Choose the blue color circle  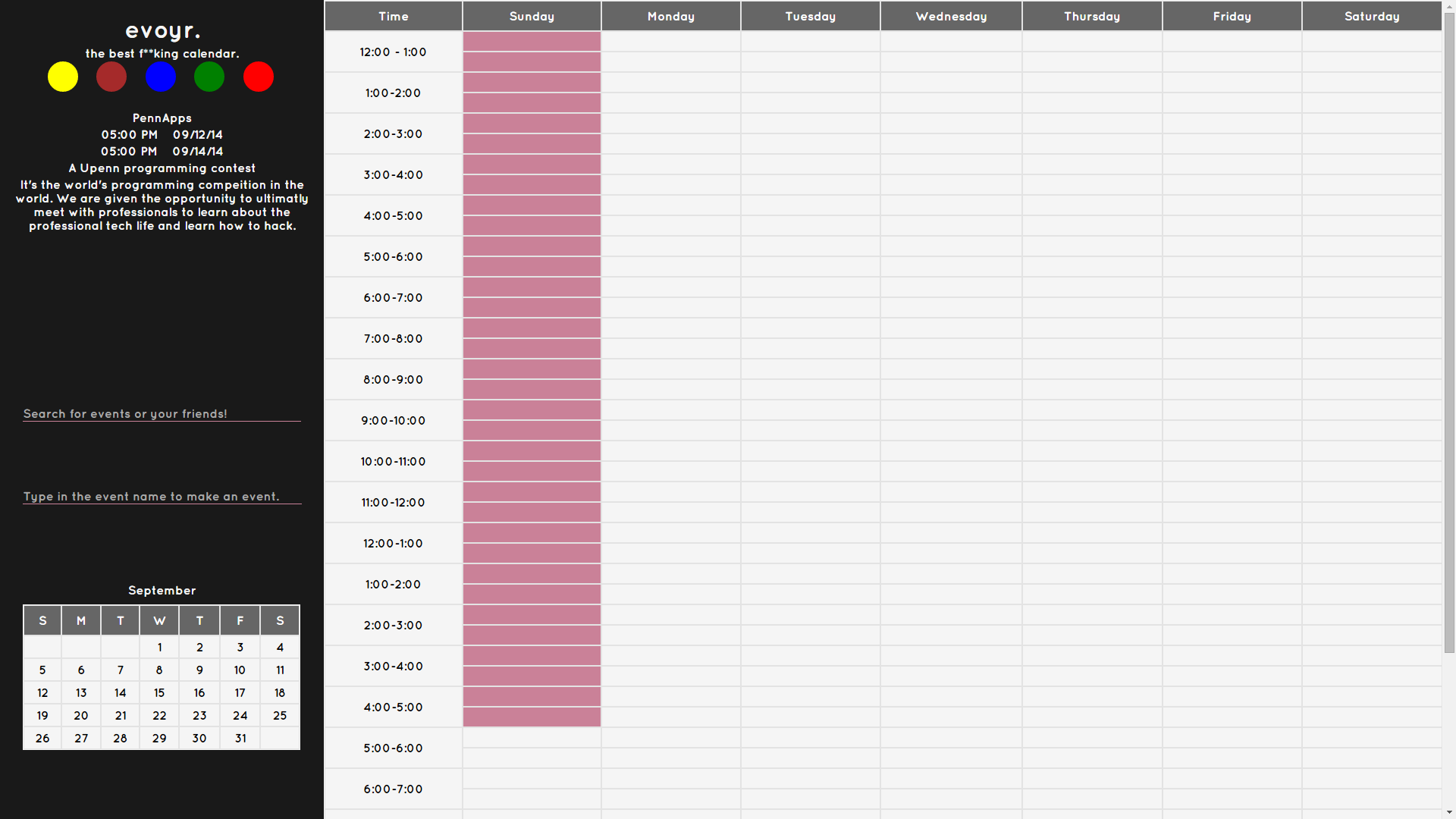161,77
